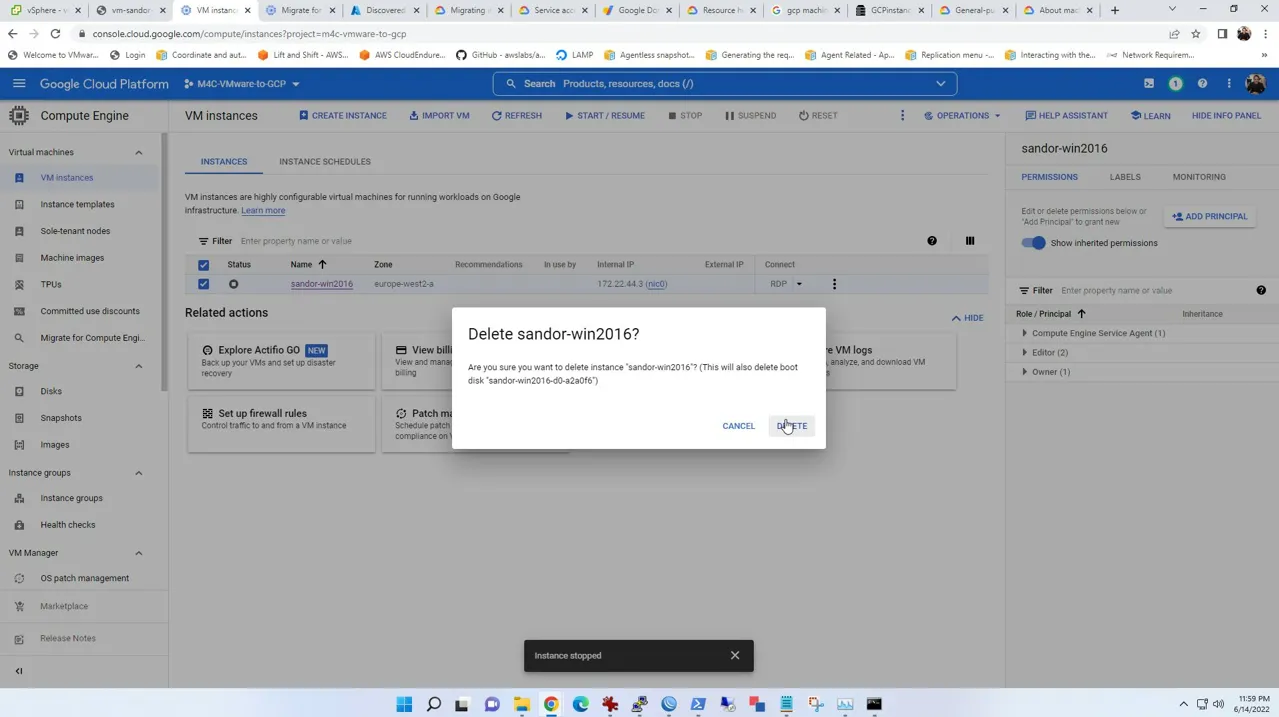Screen dimensions: 1279x717
Task: Click ADD PRINCIPAL button
Action: [x=1210, y=217]
